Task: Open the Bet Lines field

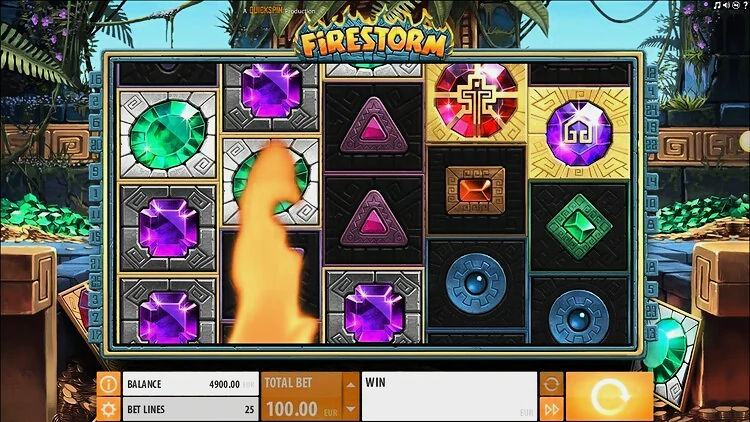Action: click(x=191, y=410)
